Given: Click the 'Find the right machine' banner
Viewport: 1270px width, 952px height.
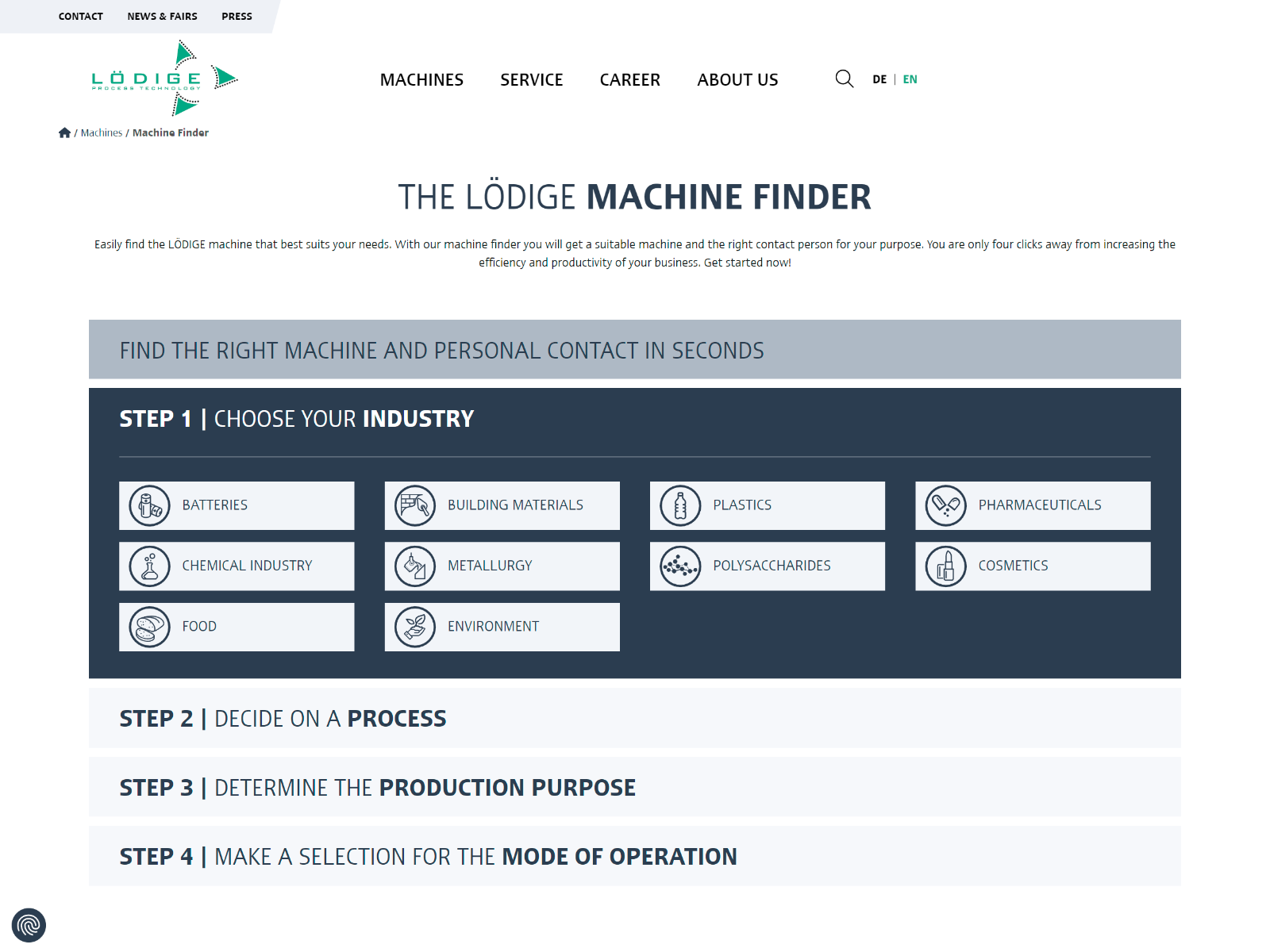Looking at the screenshot, I should 635,349.
